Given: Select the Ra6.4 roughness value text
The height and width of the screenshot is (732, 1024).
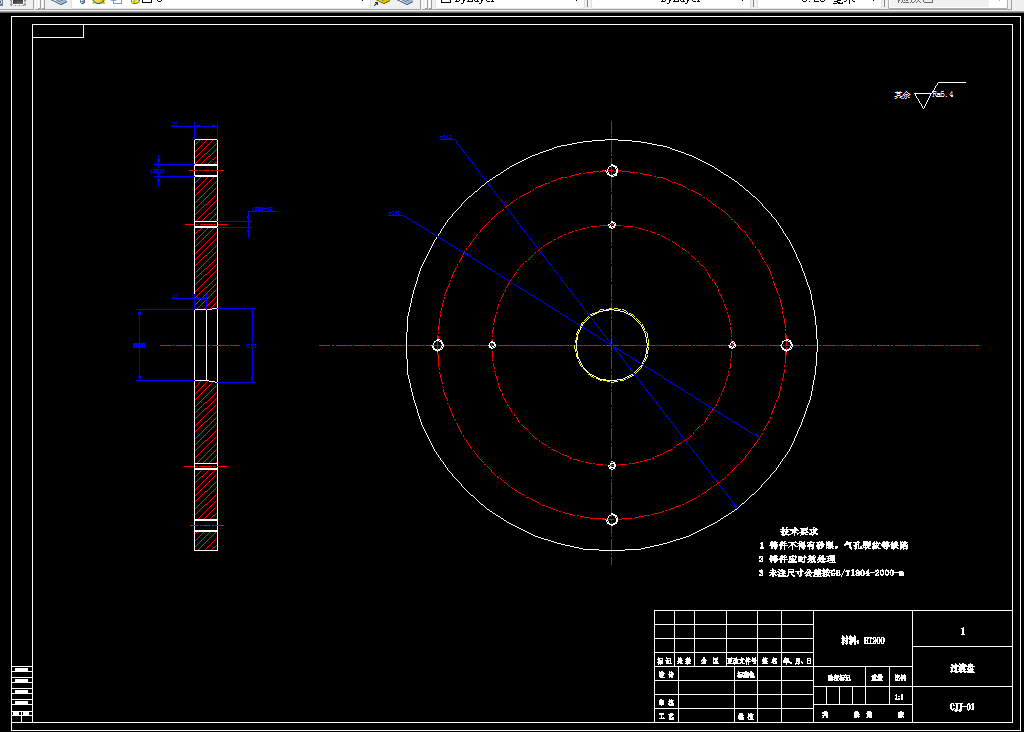Looking at the screenshot, I should 943,94.
